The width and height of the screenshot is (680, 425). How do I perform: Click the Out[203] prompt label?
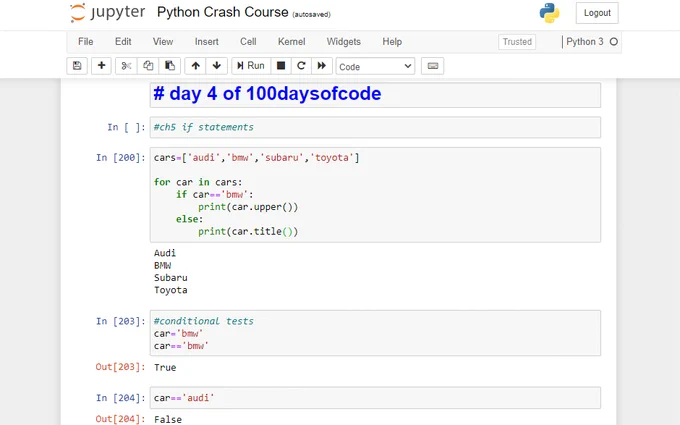pyautogui.click(x=121, y=367)
